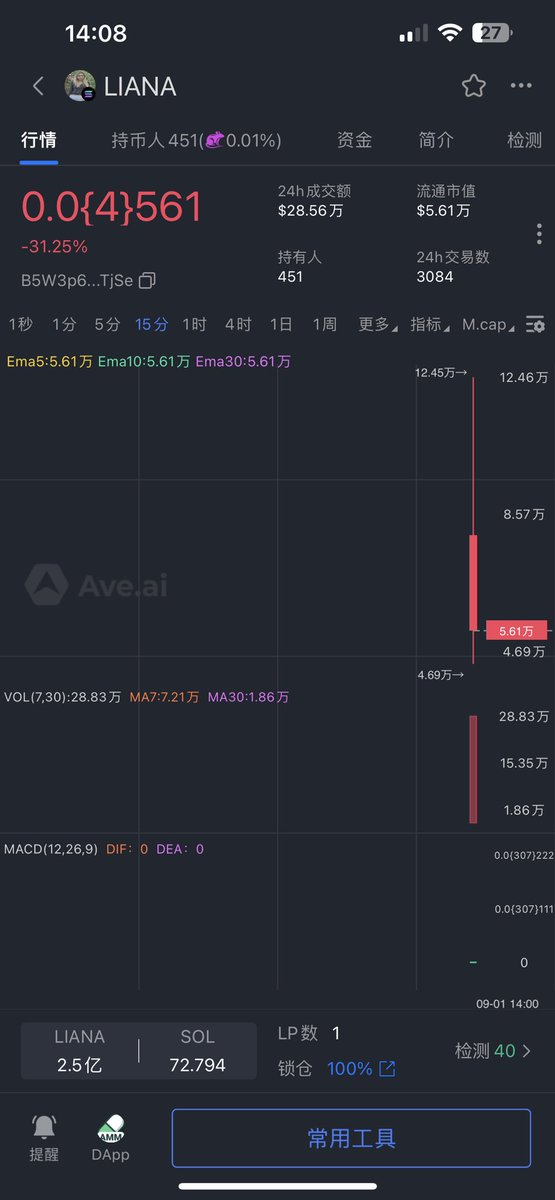Expand the 更多 timeframe dropdown
The width and height of the screenshot is (555, 1200).
click(x=377, y=324)
